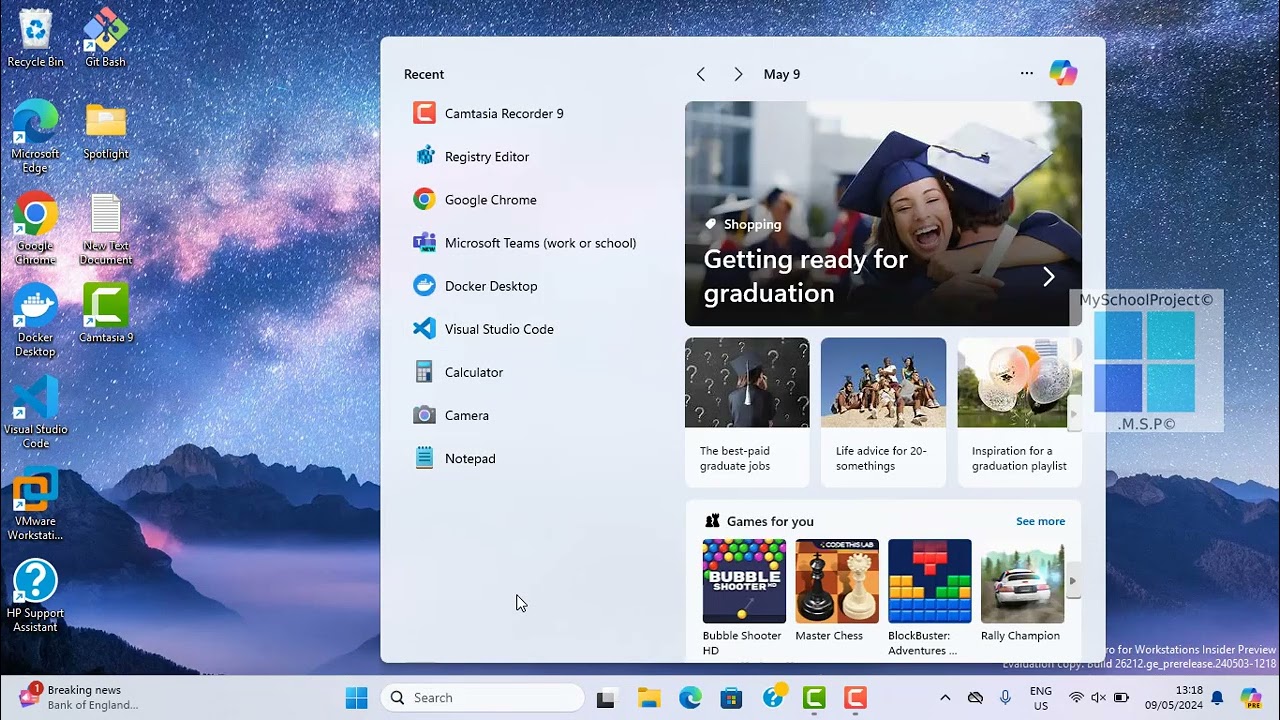Open Master Chess game
This screenshot has height=720, width=1280.
(837, 591)
